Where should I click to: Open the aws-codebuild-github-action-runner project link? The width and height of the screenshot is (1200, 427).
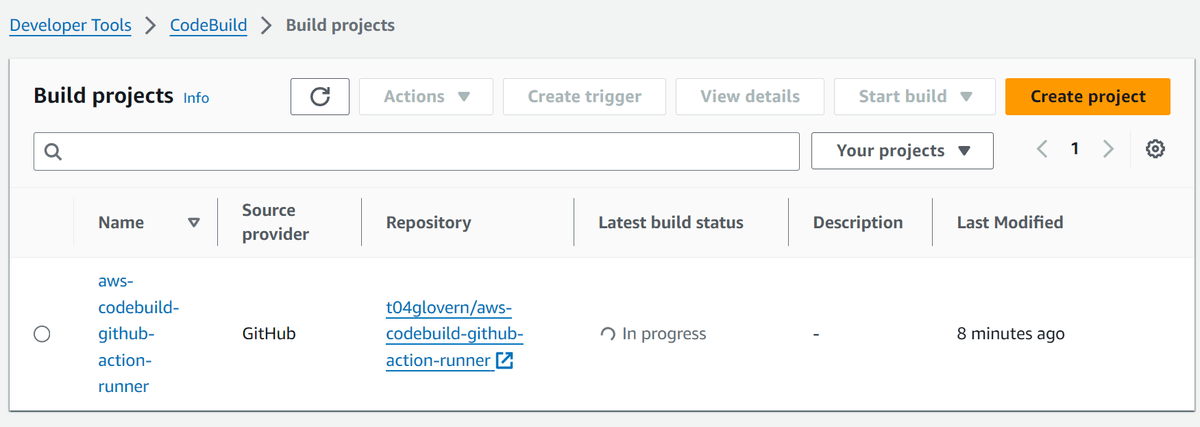point(125,334)
